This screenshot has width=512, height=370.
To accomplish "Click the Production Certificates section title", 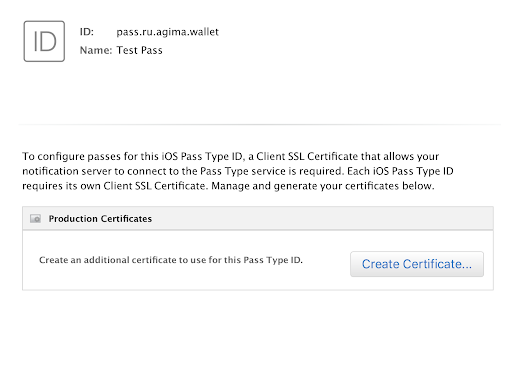I will (x=100, y=219).
